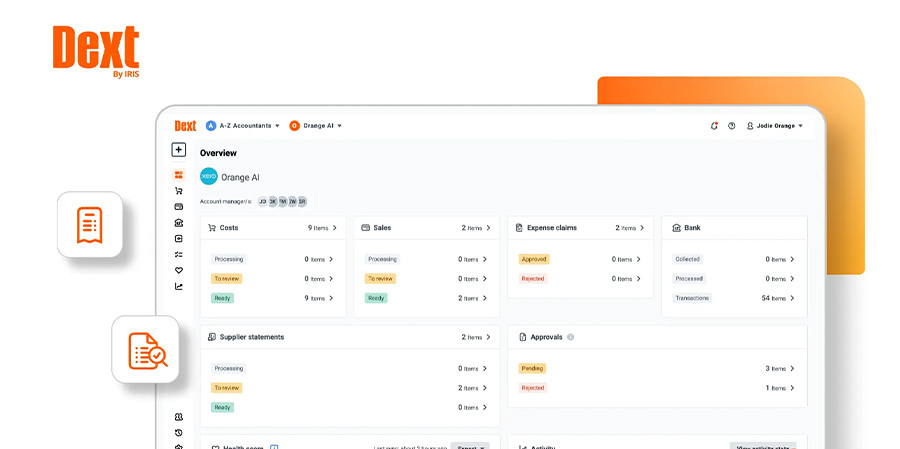Click the first account manager avatar JO

(262, 201)
